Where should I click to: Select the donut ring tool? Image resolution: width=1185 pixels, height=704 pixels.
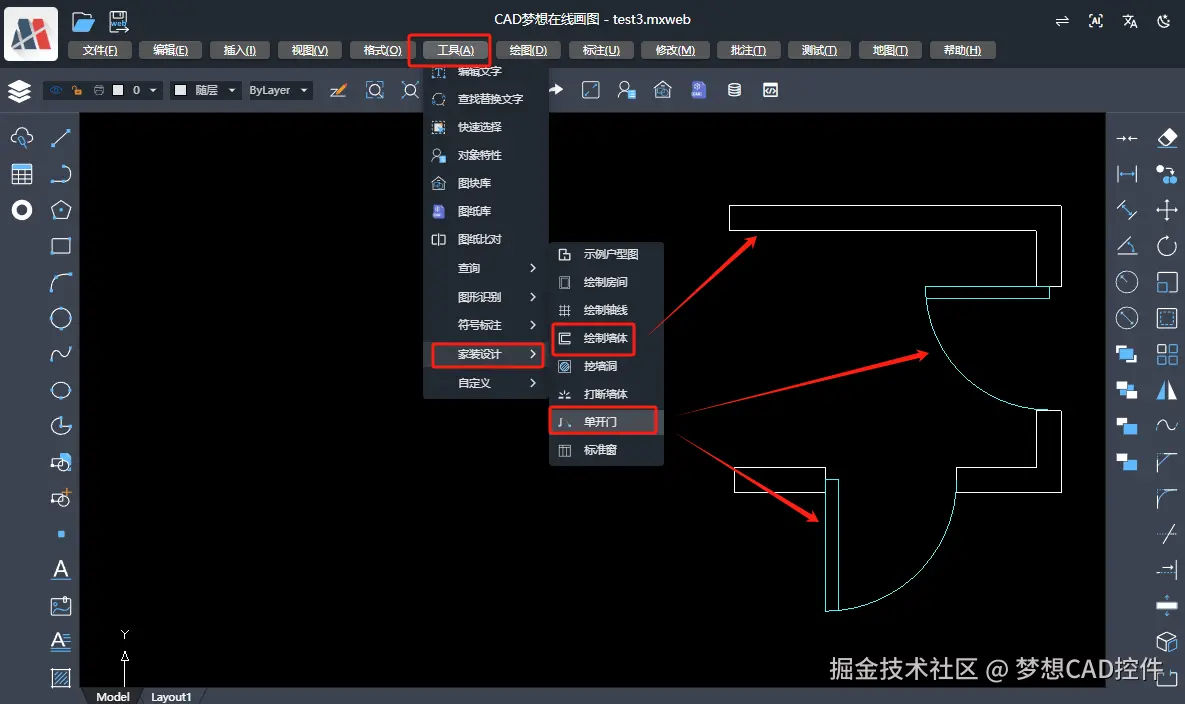click(x=21, y=210)
